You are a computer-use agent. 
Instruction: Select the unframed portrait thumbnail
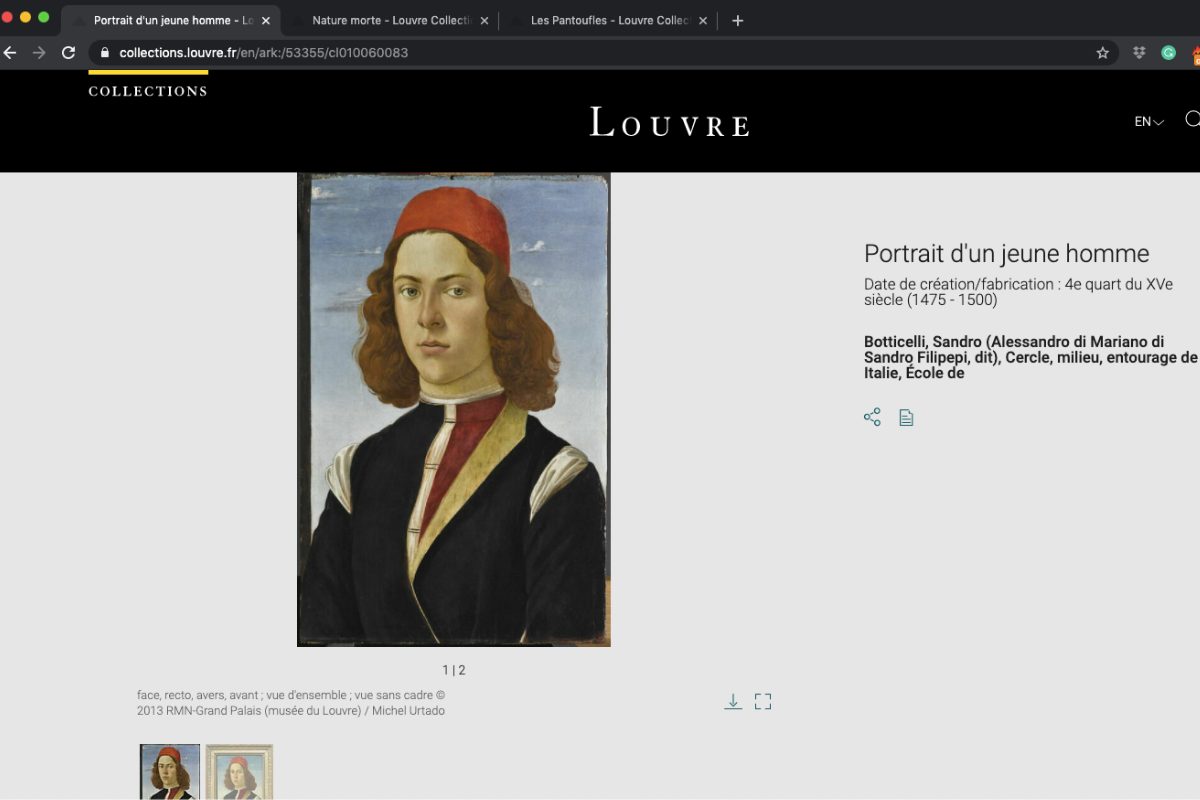[170, 772]
